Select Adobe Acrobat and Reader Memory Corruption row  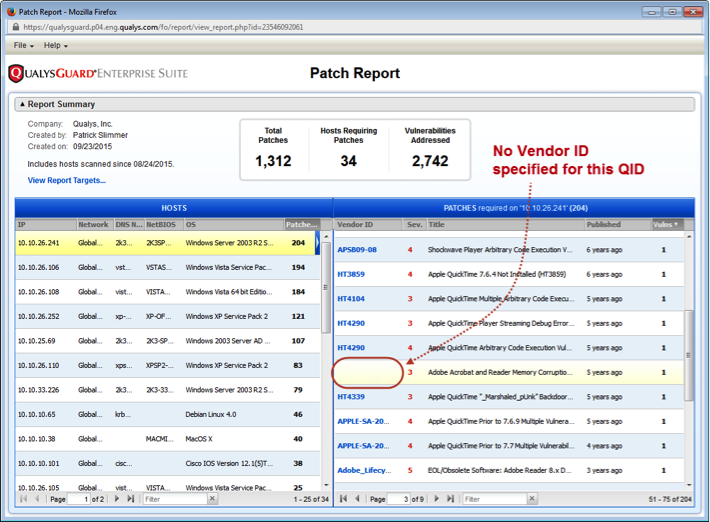[509, 373]
